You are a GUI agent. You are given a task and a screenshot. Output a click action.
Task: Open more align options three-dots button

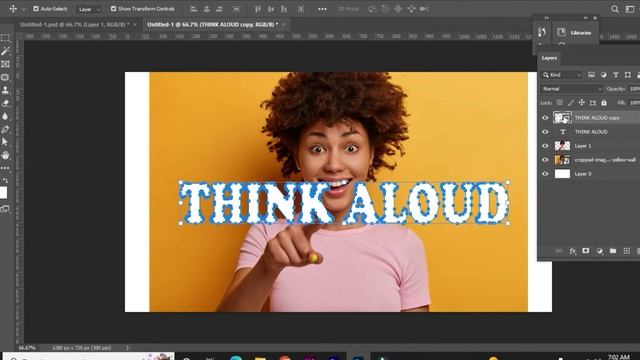click(322, 9)
